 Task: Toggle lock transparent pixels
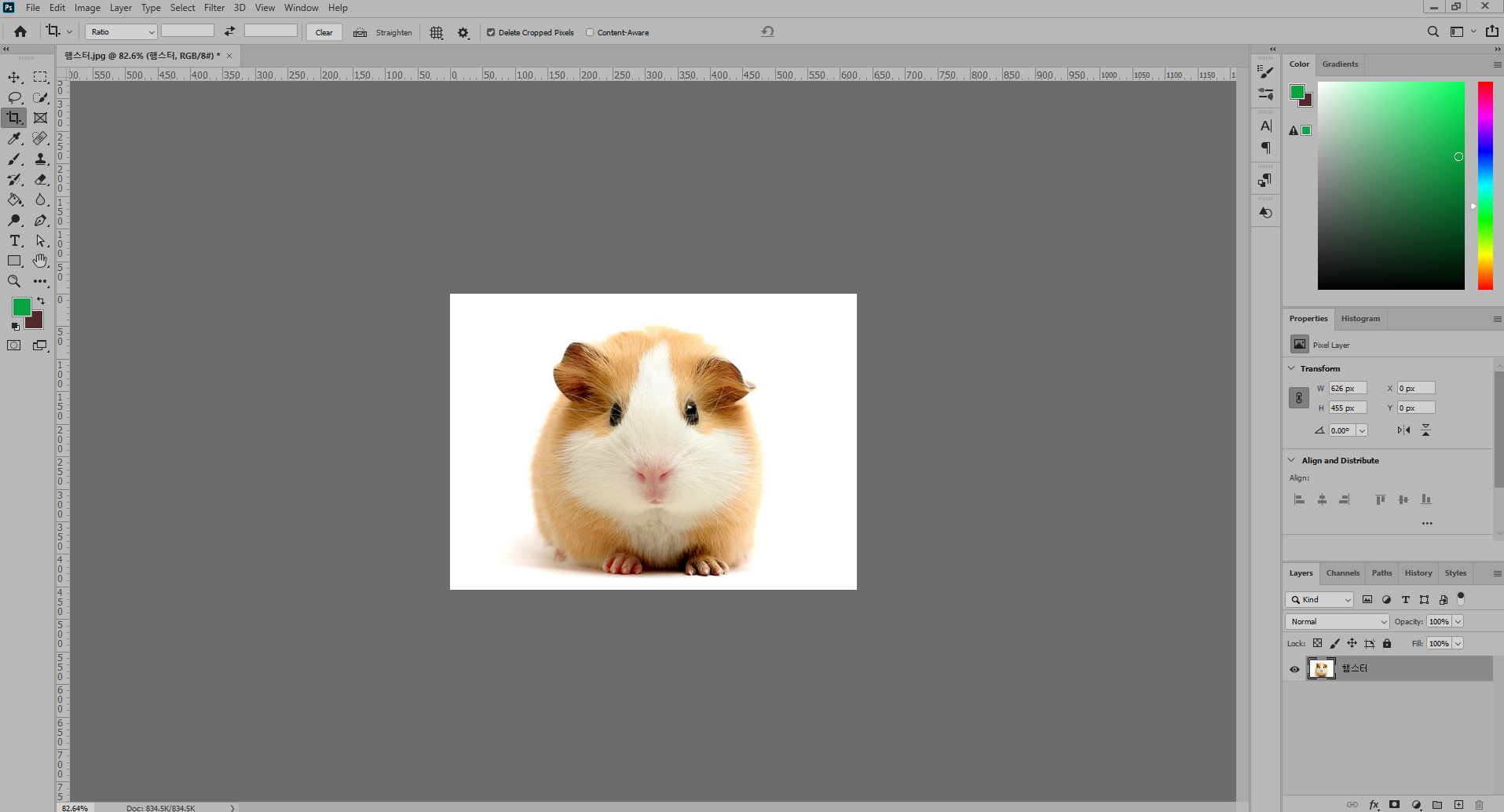(x=1317, y=643)
